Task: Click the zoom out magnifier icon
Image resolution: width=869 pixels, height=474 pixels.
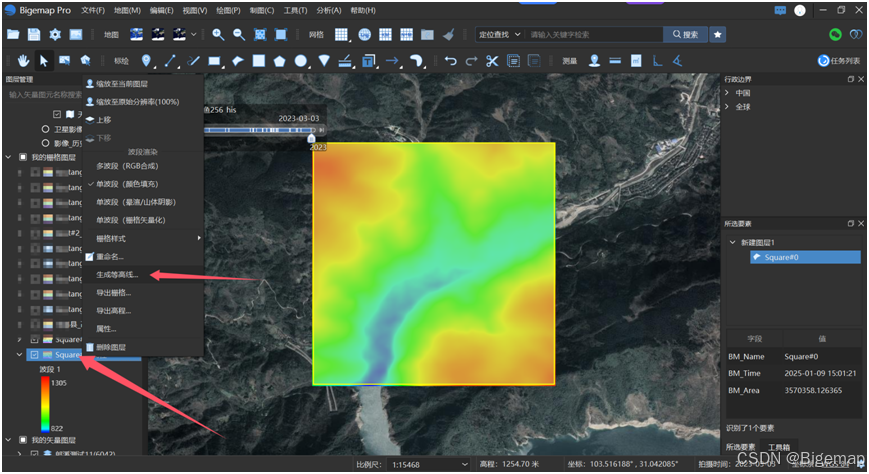Action: point(239,34)
